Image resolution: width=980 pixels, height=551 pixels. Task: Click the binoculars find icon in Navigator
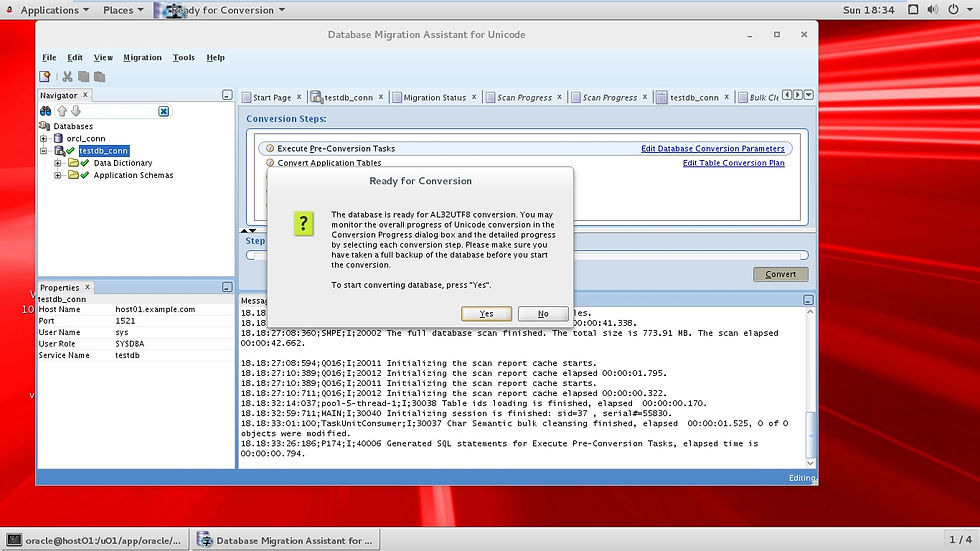[x=46, y=111]
